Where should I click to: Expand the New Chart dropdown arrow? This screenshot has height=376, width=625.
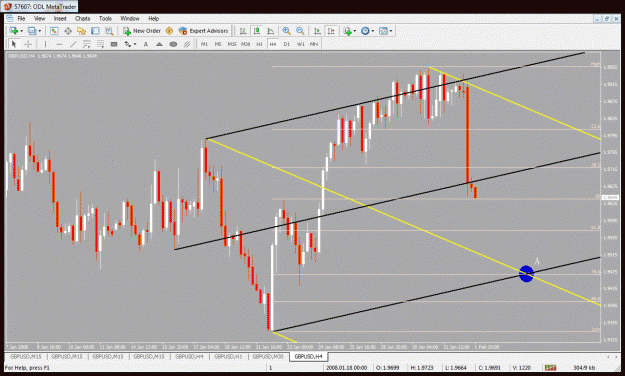pyautogui.click(x=22, y=31)
